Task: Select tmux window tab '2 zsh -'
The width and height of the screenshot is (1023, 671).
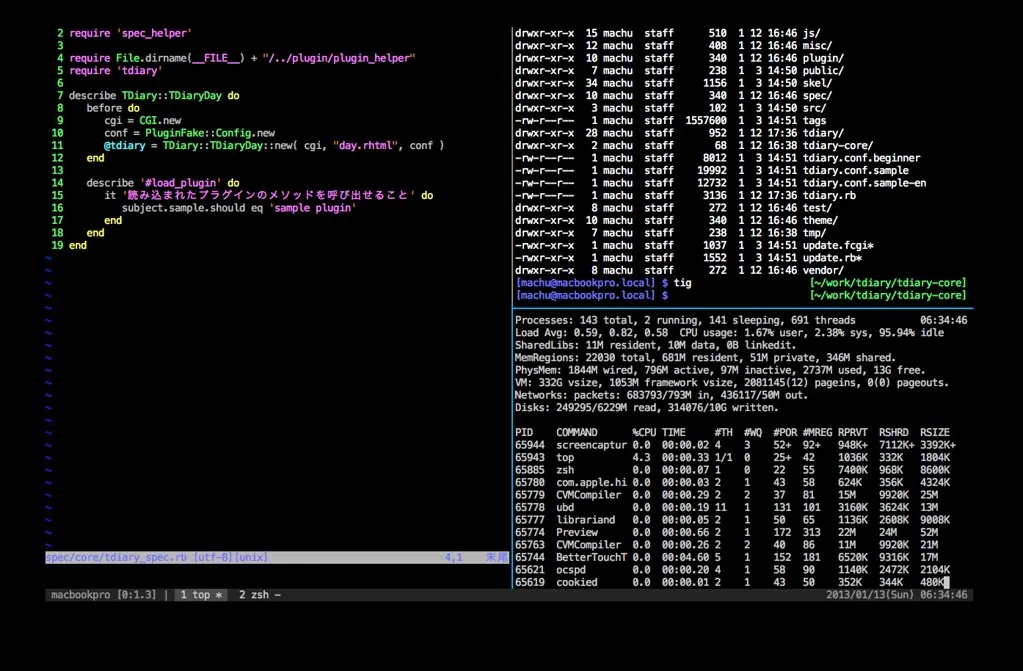Action: pos(259,595)
